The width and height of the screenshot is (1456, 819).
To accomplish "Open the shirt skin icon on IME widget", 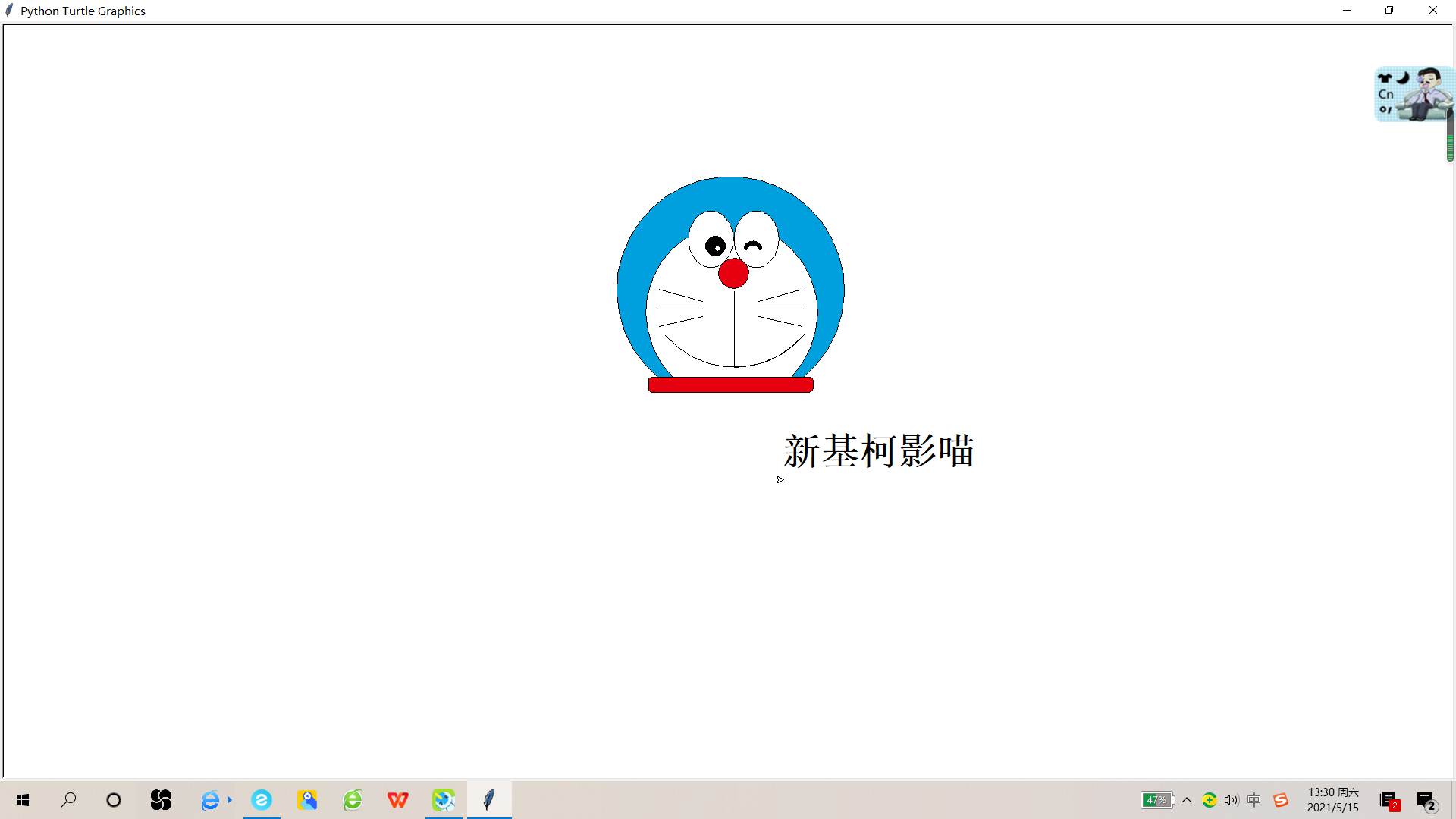I will click(x=1385, y=77).
